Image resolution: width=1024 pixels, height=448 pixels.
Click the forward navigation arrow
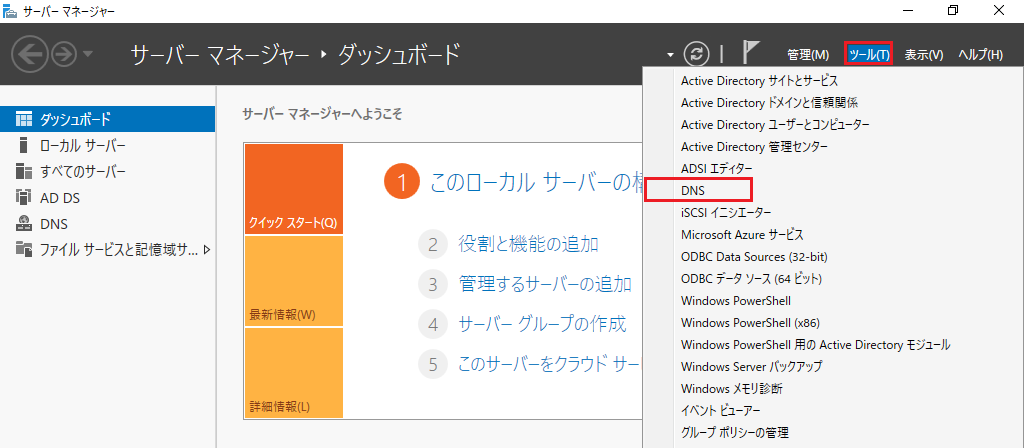point(63,55)
